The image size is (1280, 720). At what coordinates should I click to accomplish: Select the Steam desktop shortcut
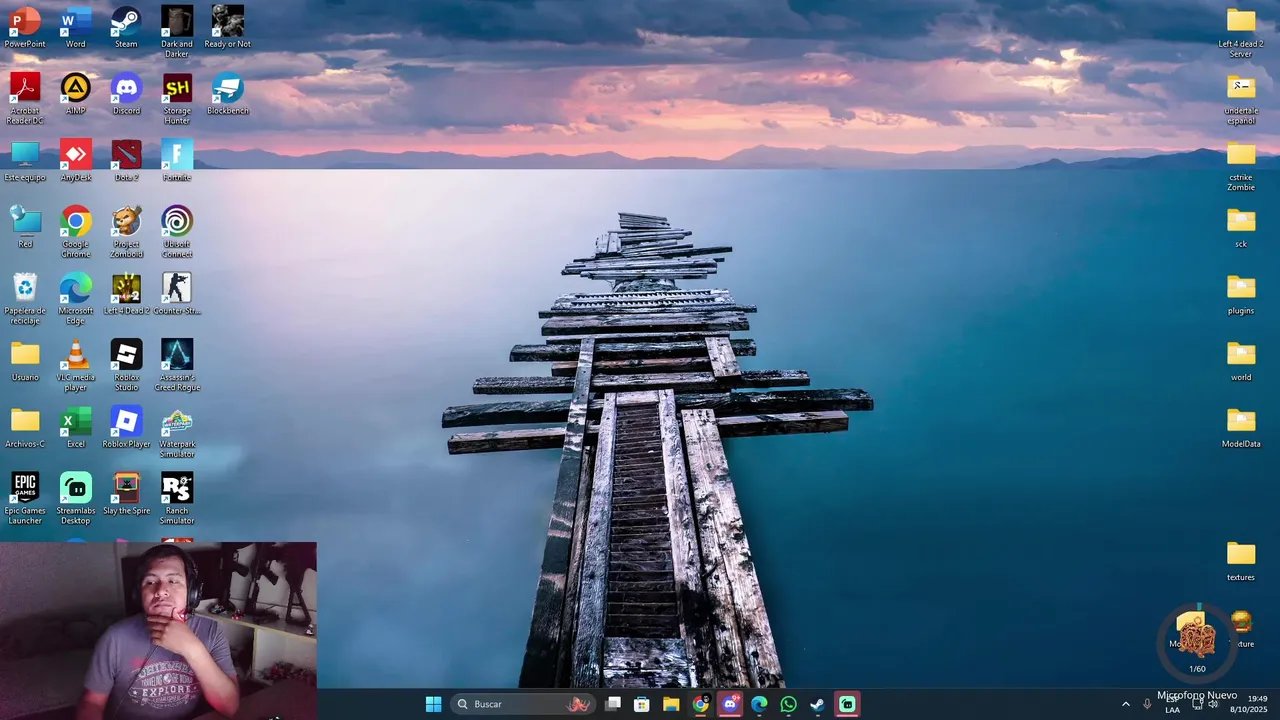point(126,27)
